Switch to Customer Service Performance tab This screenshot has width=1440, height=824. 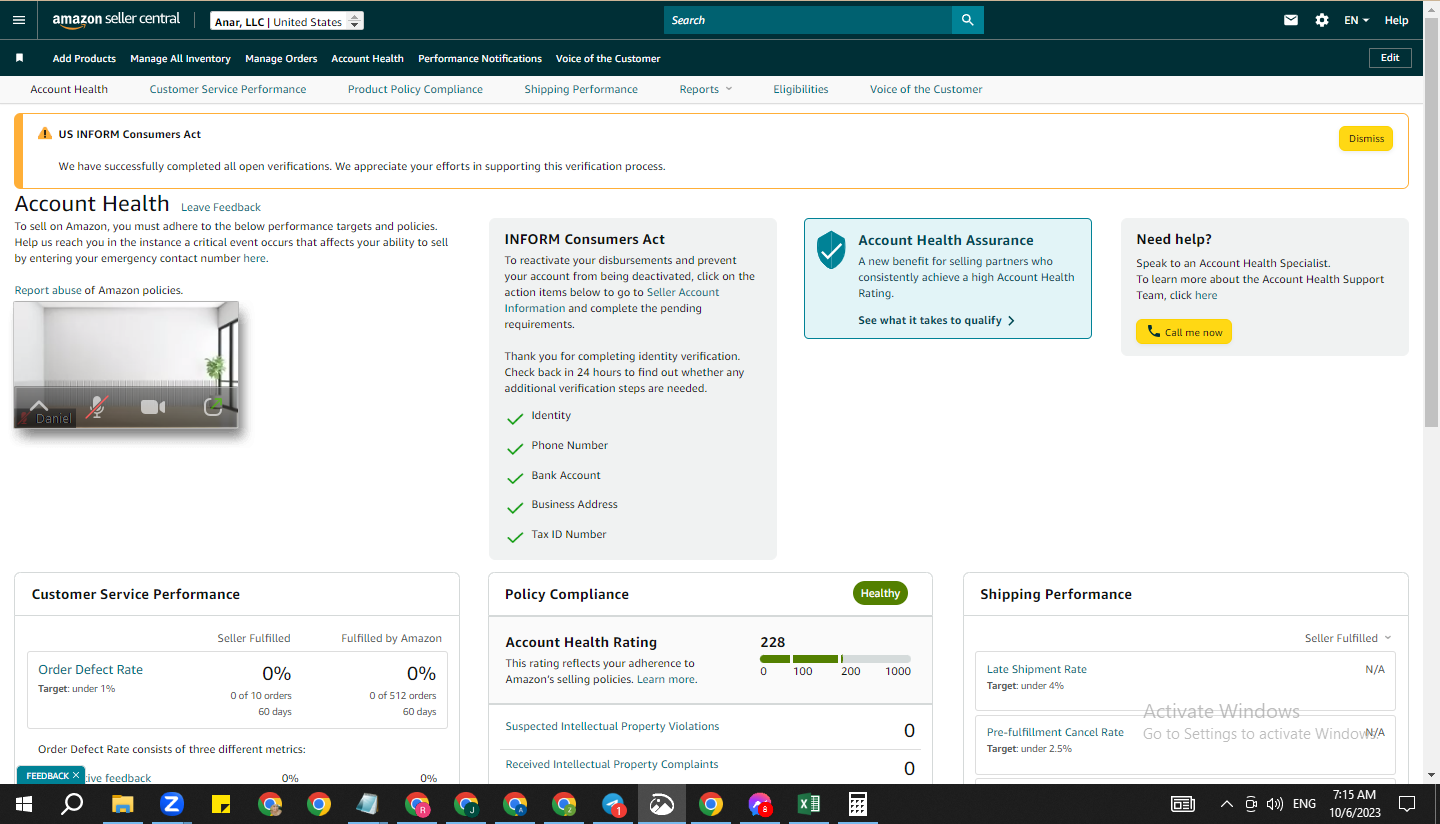pos(228,89)
